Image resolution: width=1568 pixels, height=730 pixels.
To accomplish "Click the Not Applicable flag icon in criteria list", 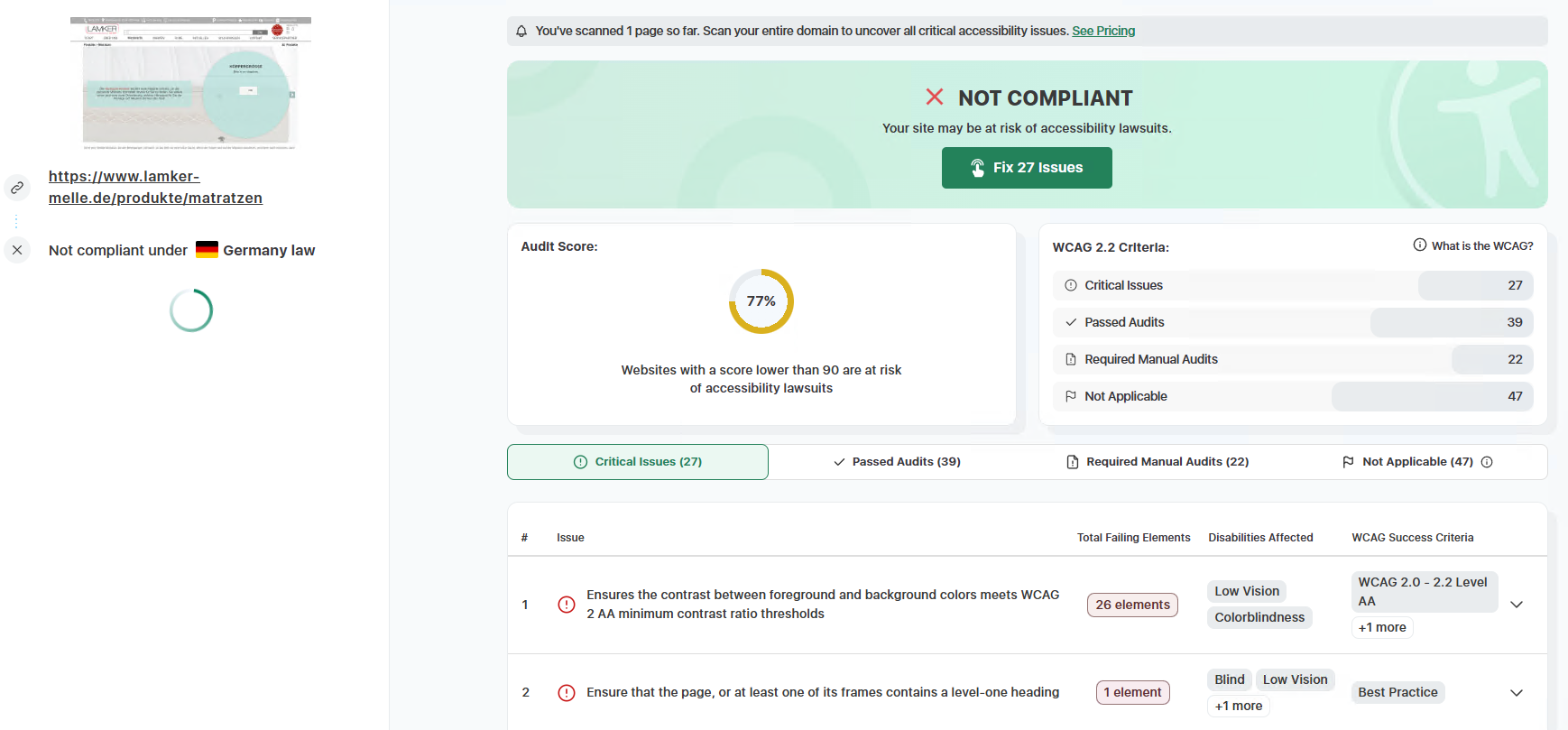I will [x=1071, y=396].
